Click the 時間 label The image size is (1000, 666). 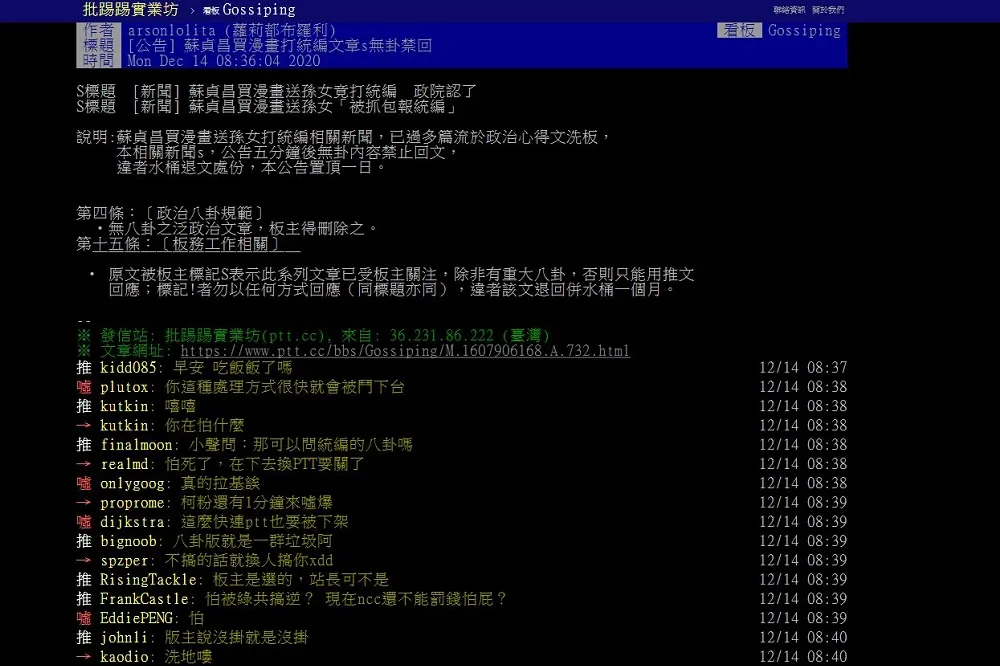pos(98,61)
